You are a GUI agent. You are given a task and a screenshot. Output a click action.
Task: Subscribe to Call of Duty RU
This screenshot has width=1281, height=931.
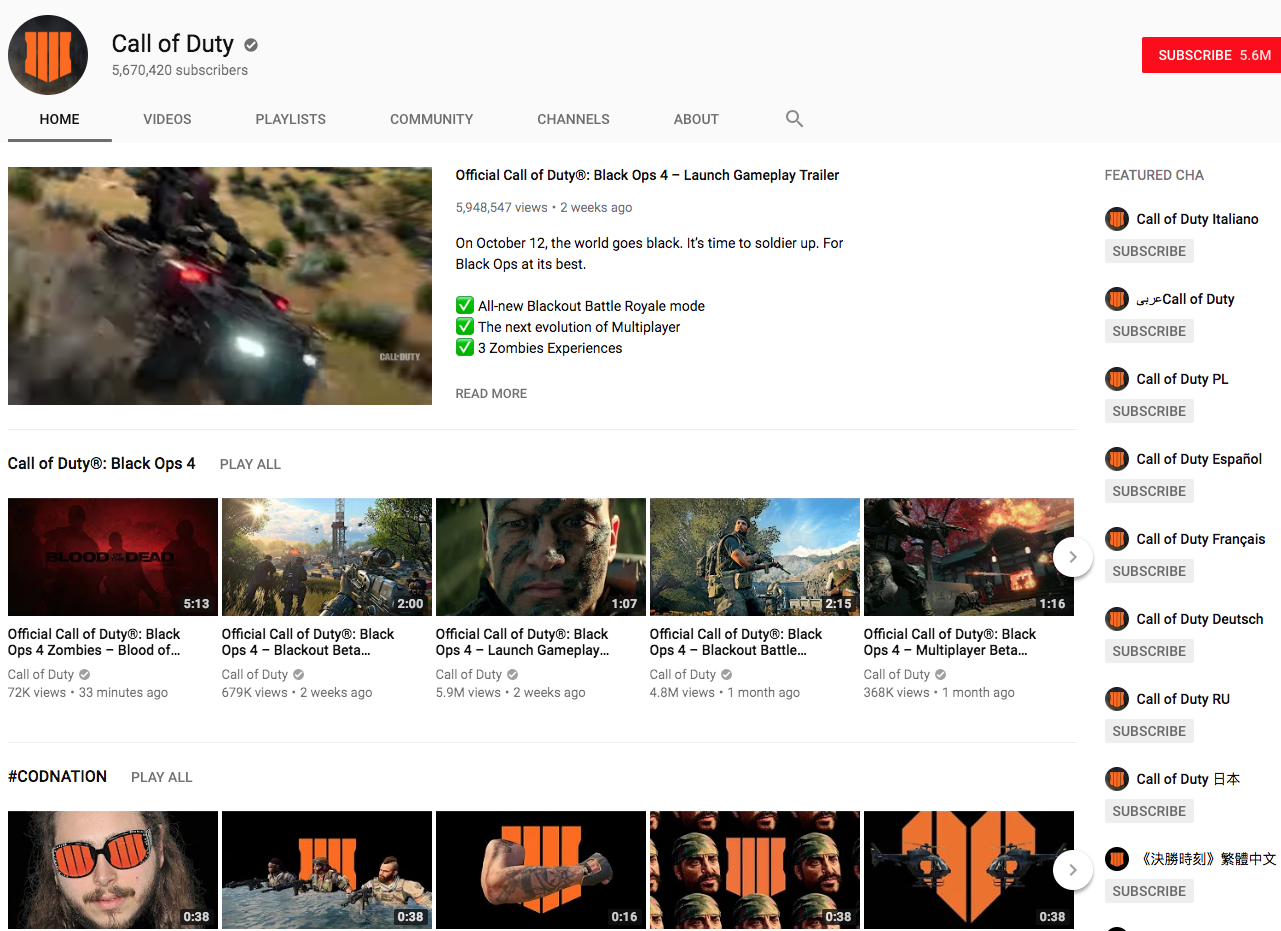1149,731
